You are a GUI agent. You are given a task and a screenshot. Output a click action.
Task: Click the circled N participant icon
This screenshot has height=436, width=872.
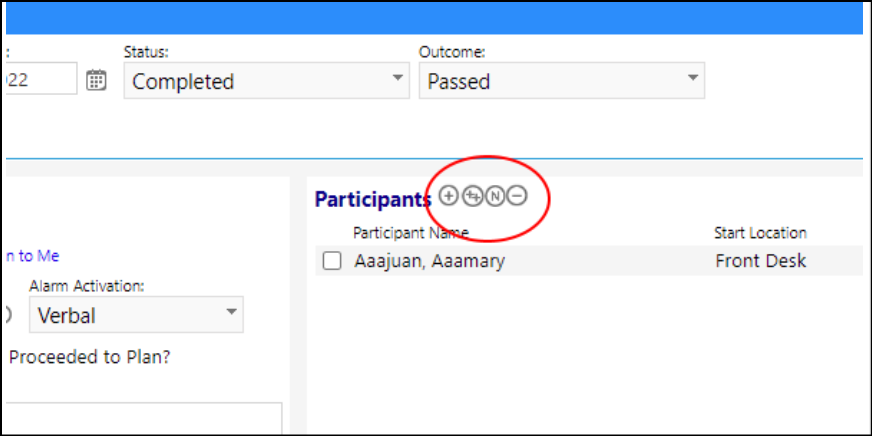tap(494, 196)
